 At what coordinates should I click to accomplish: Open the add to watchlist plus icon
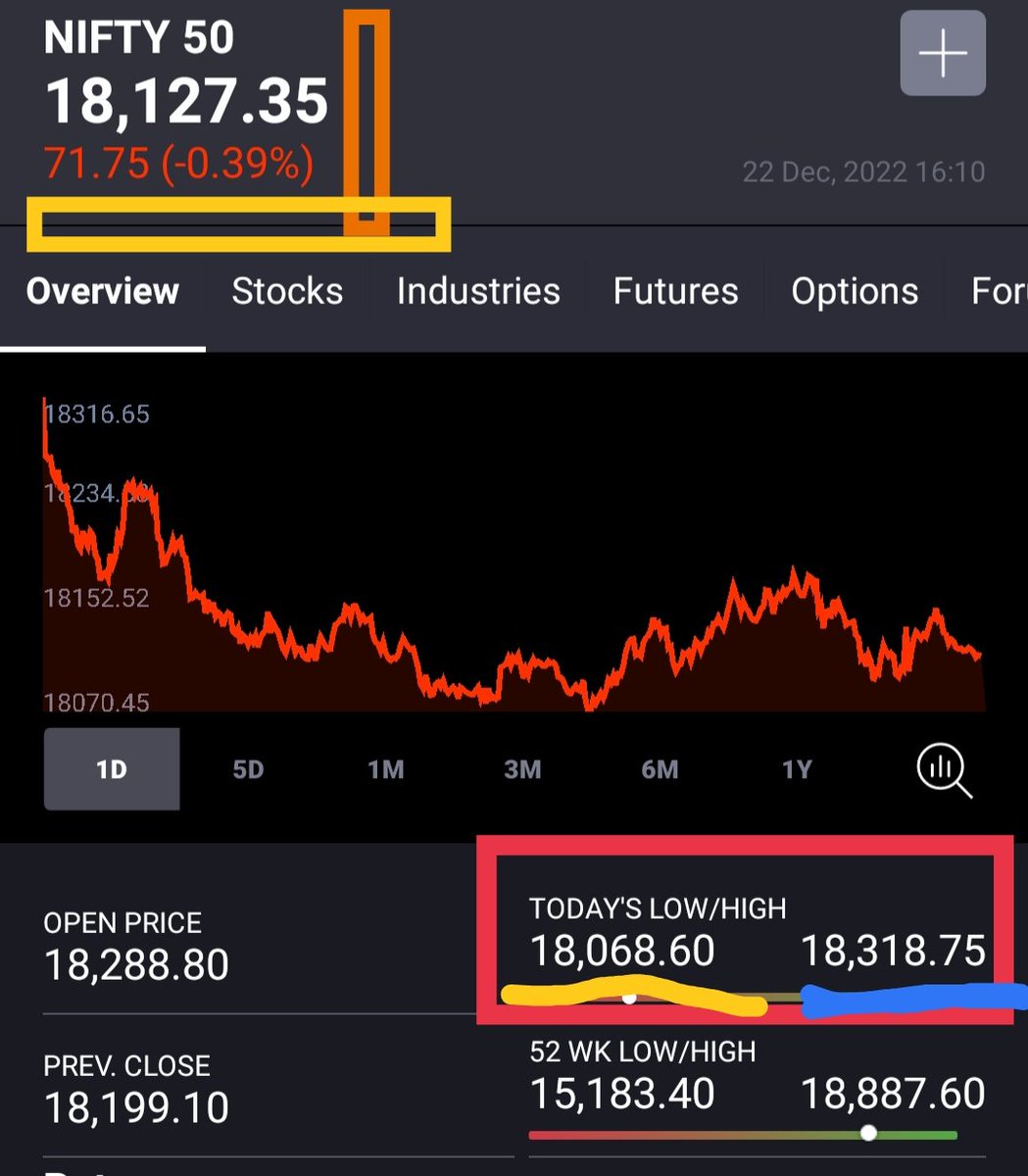point(942,54)
